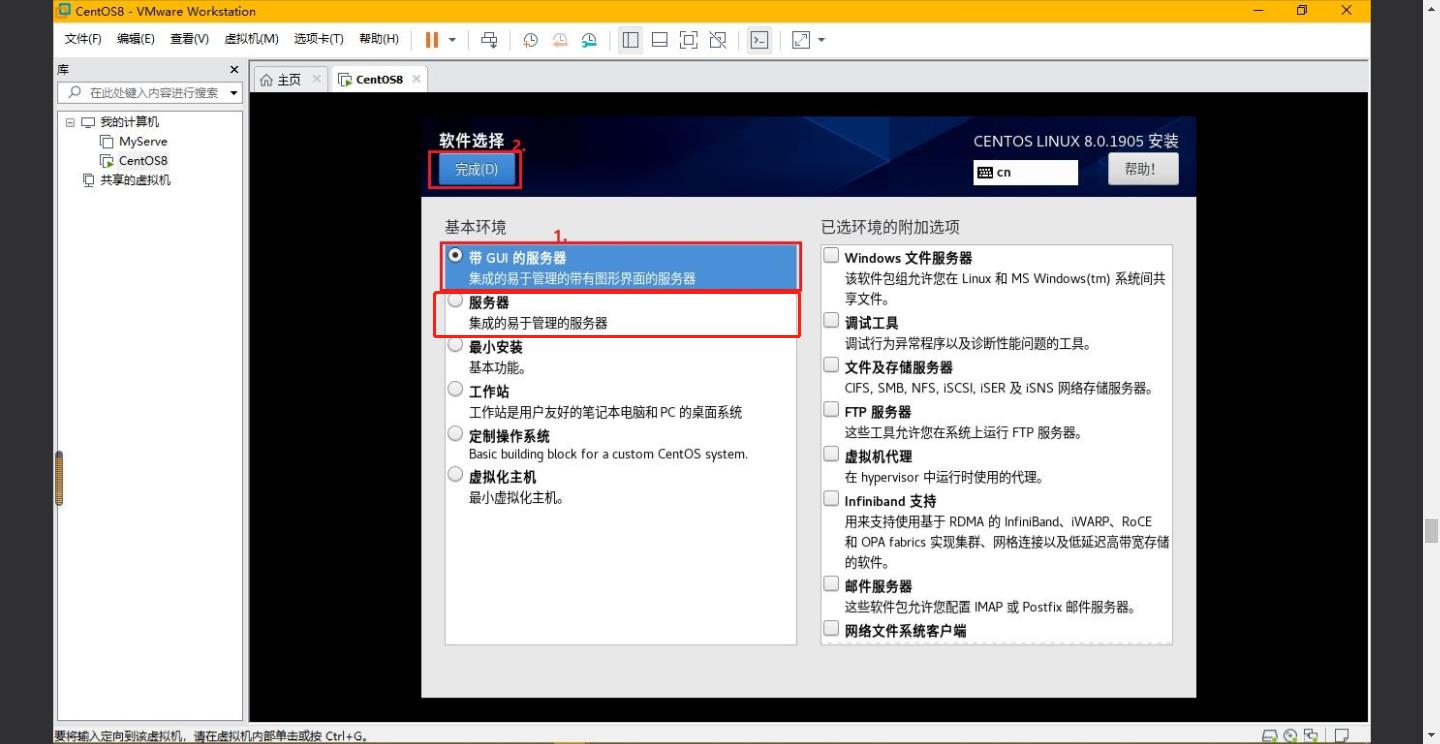Select the 工作站 radio button
Image resolution: width=1440 pixels, height=744 pixels.
click(x=456, y=389)
